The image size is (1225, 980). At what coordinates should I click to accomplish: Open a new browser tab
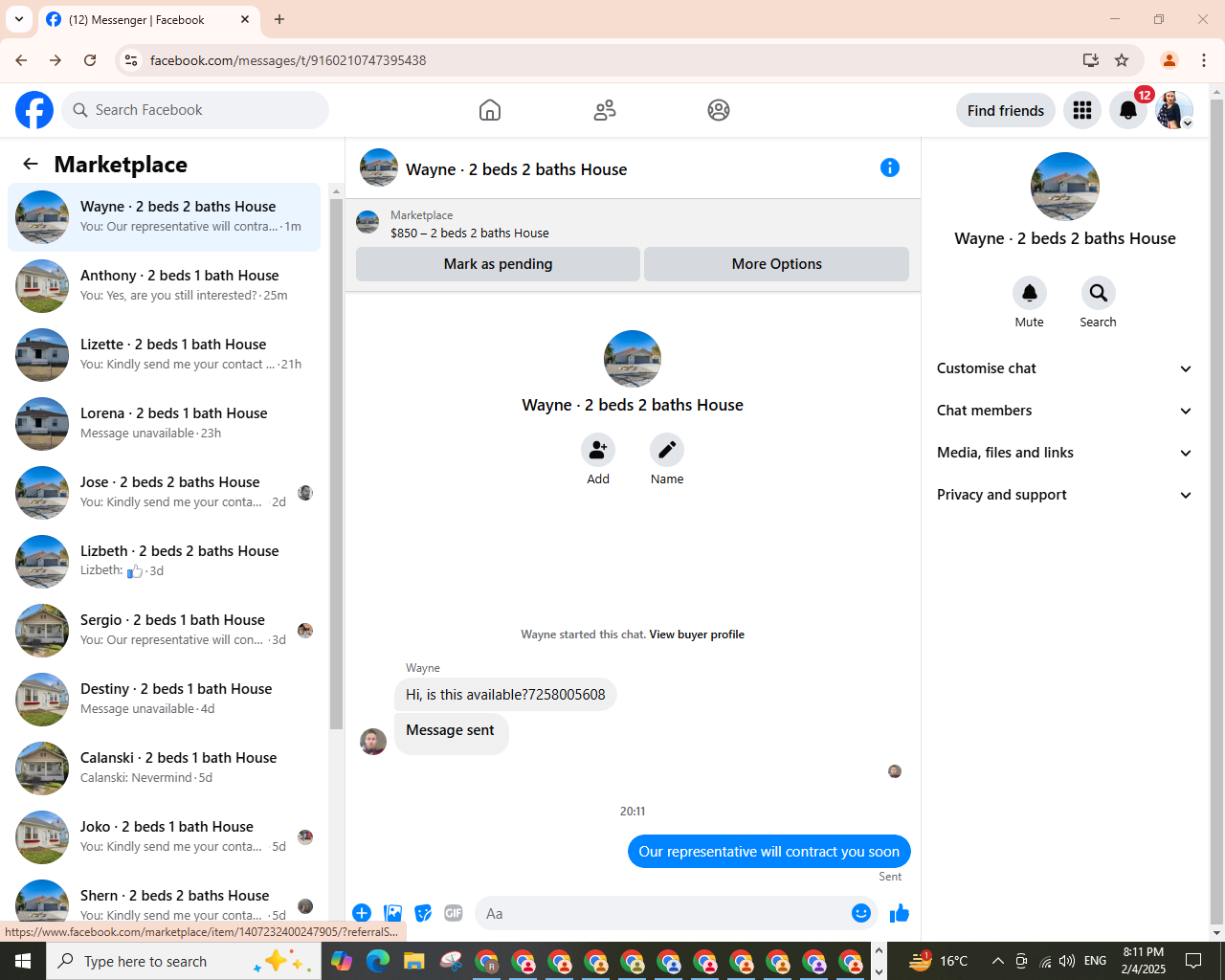279,19
